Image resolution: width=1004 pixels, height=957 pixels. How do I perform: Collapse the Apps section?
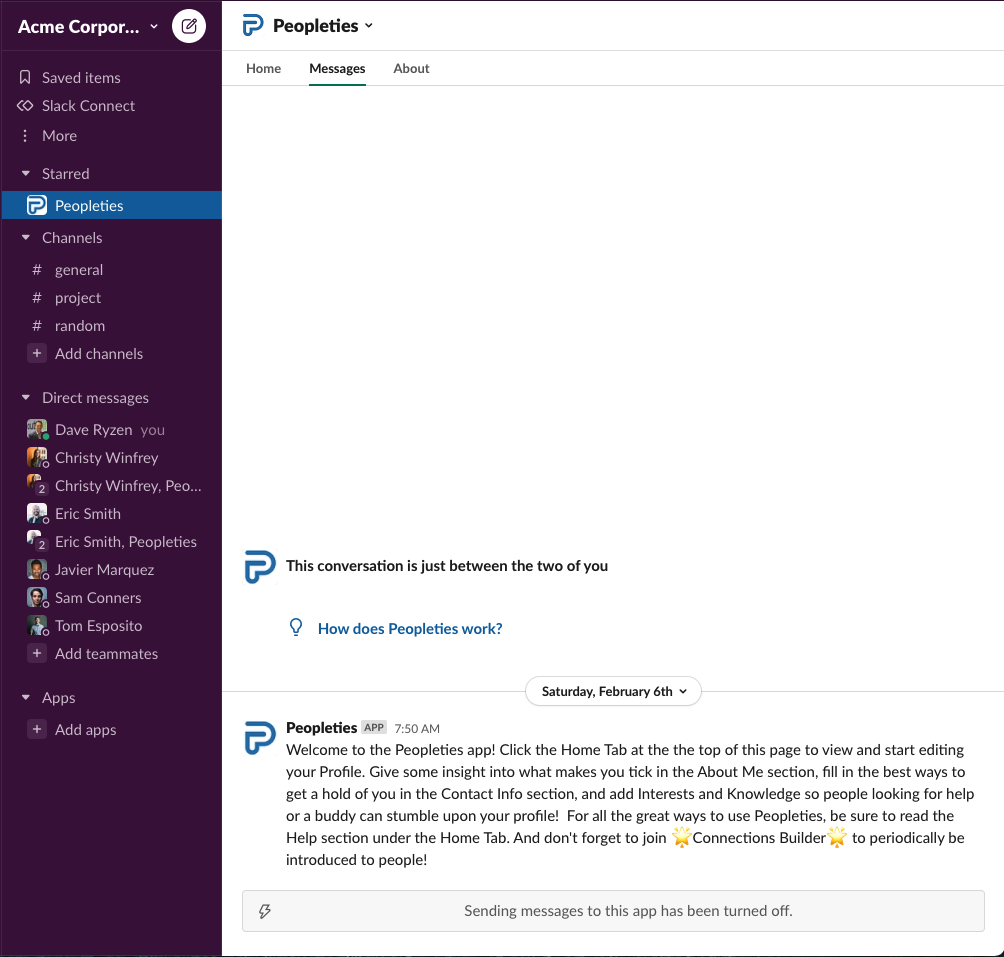(26, 697)
